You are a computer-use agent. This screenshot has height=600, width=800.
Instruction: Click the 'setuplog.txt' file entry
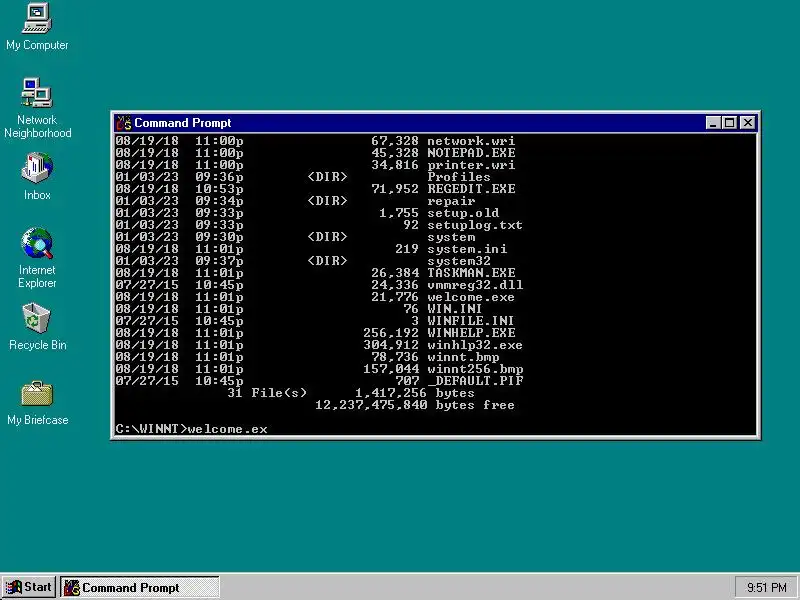474,225
